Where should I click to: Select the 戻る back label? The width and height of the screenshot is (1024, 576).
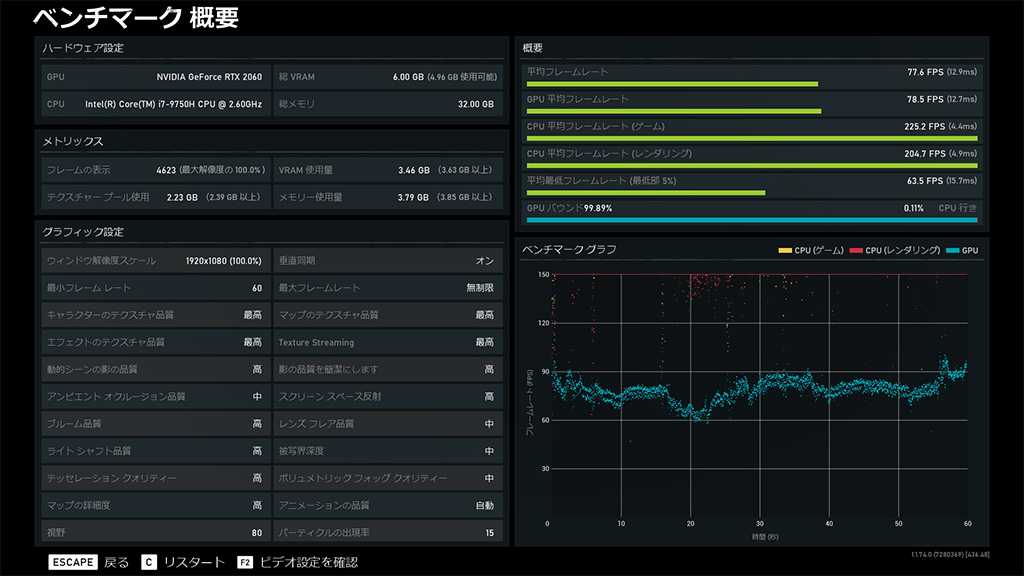[117, 562]
